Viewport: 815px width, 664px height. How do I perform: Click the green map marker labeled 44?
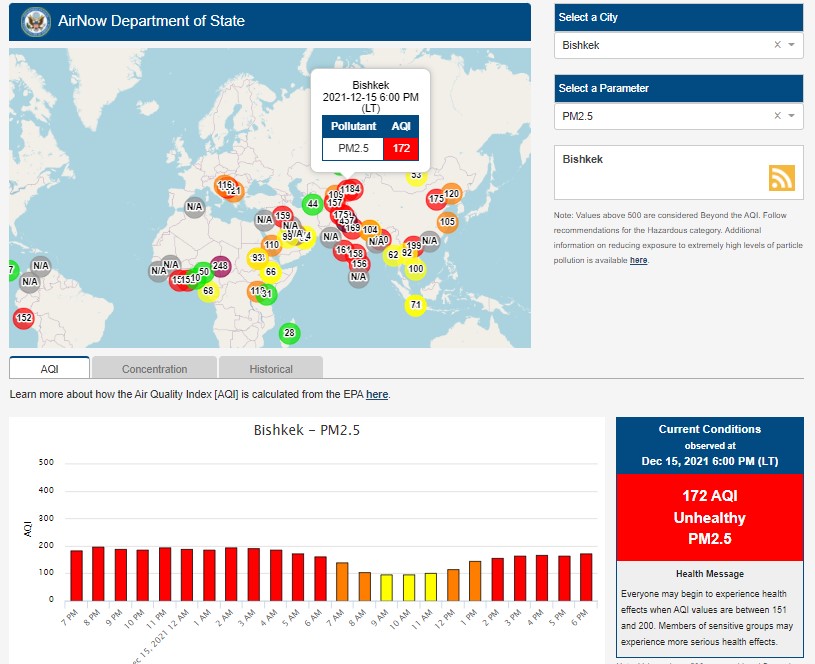[x=313, y=204]
